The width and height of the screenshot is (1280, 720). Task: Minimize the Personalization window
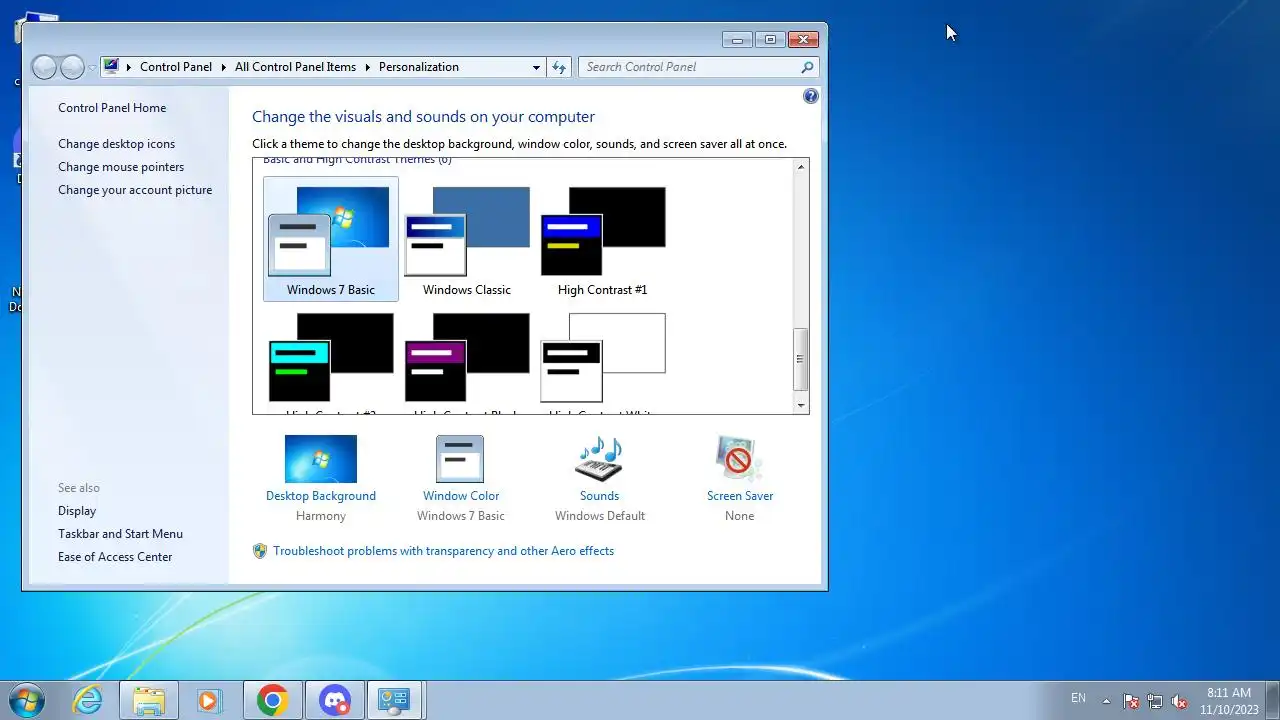click(x=737, y=40)
